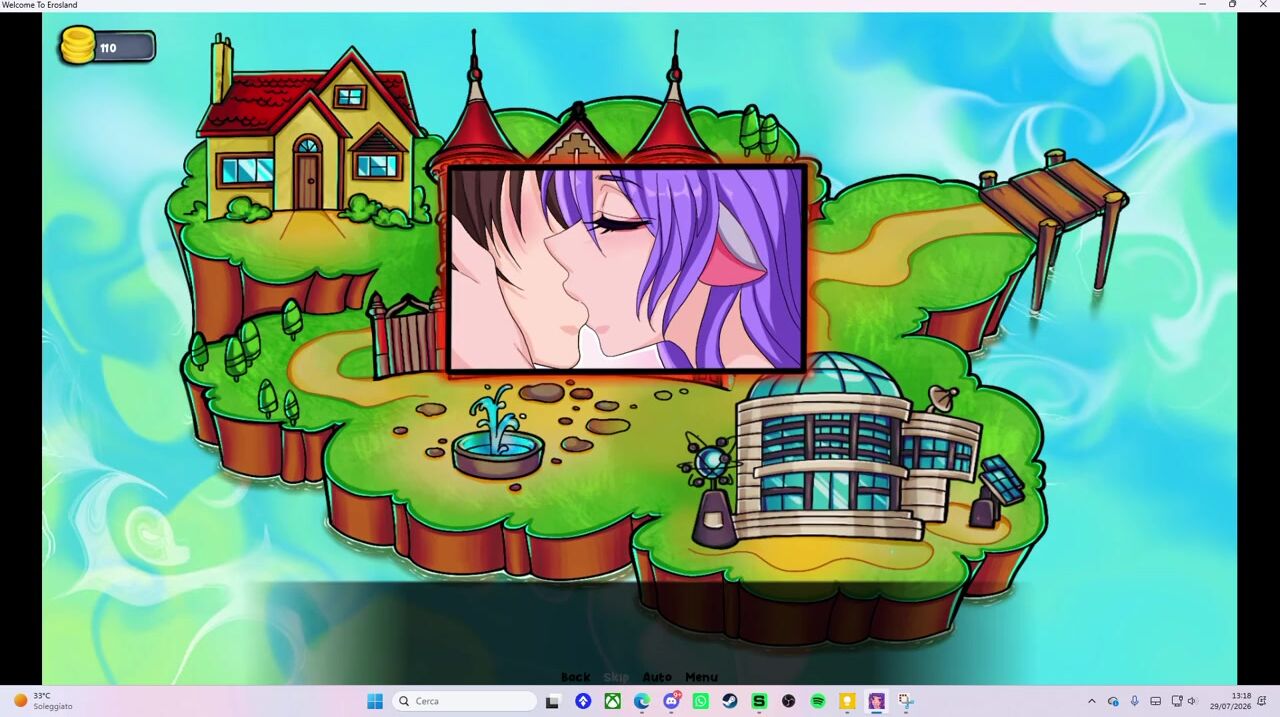Screen dimensions: 1280x717
Task: Click the gold coins counter showing 110
Action: point(107,47)
